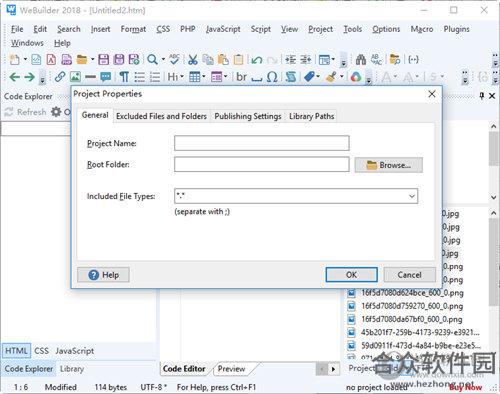500x394 pixels.
Task: Open the File menu
Action: [17, 29]
